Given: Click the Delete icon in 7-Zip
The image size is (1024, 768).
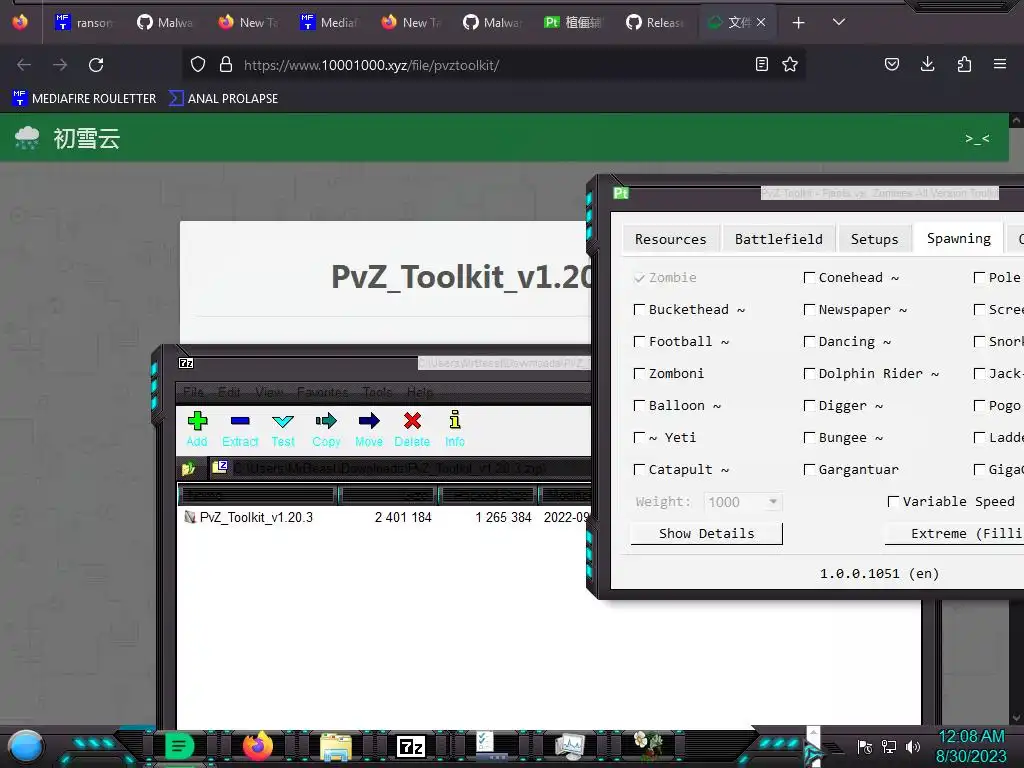Looking at the screenshot, I should tap(412, 429).
